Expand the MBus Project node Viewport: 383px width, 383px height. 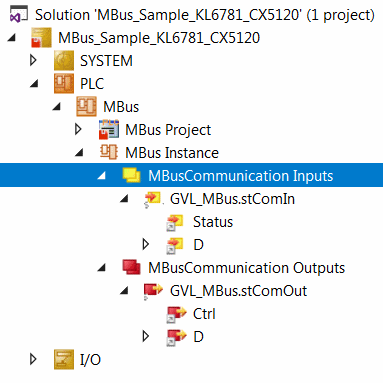(x=78, y=129)
